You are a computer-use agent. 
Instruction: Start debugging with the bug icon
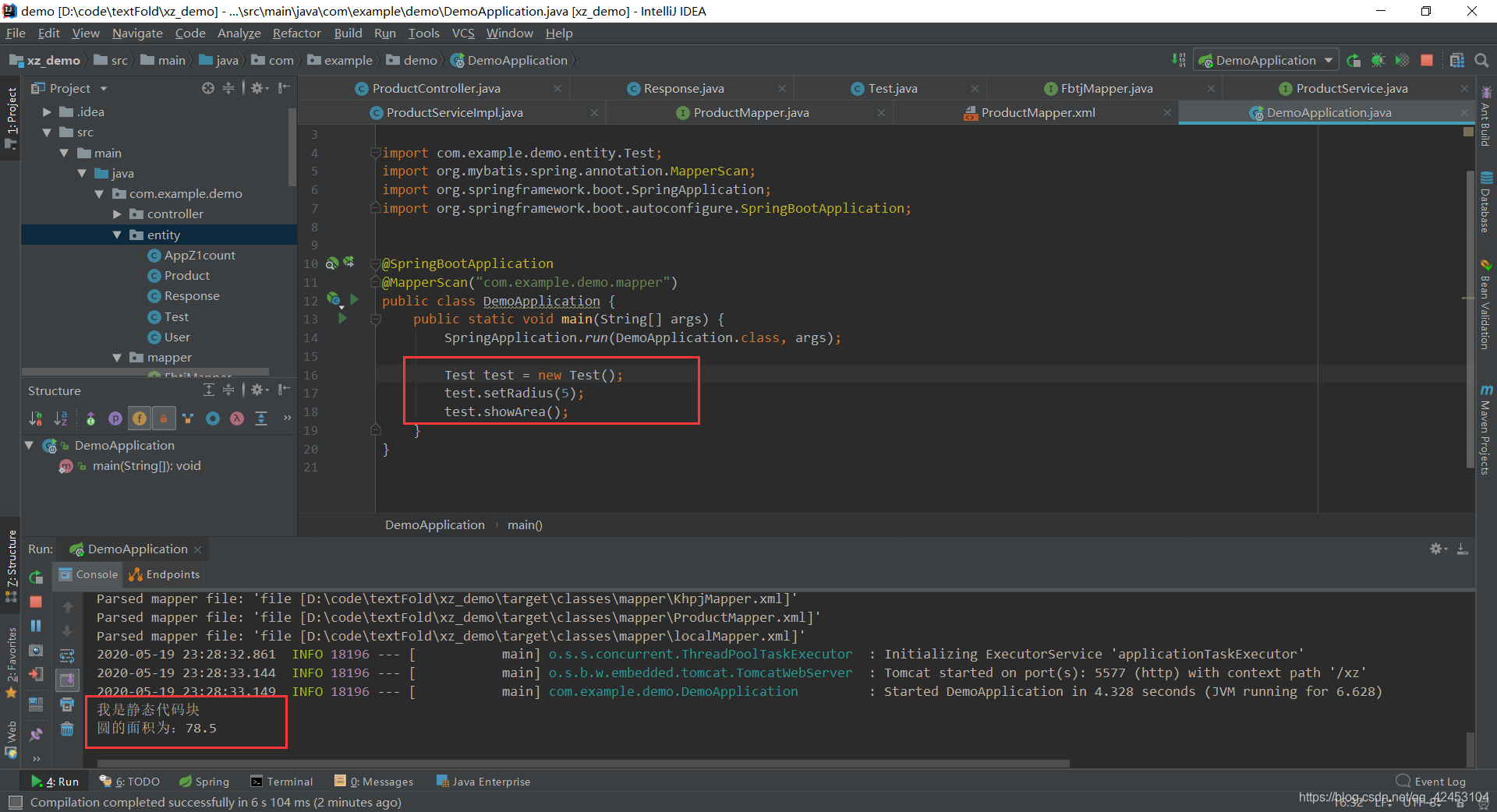tap(1378, 60)
